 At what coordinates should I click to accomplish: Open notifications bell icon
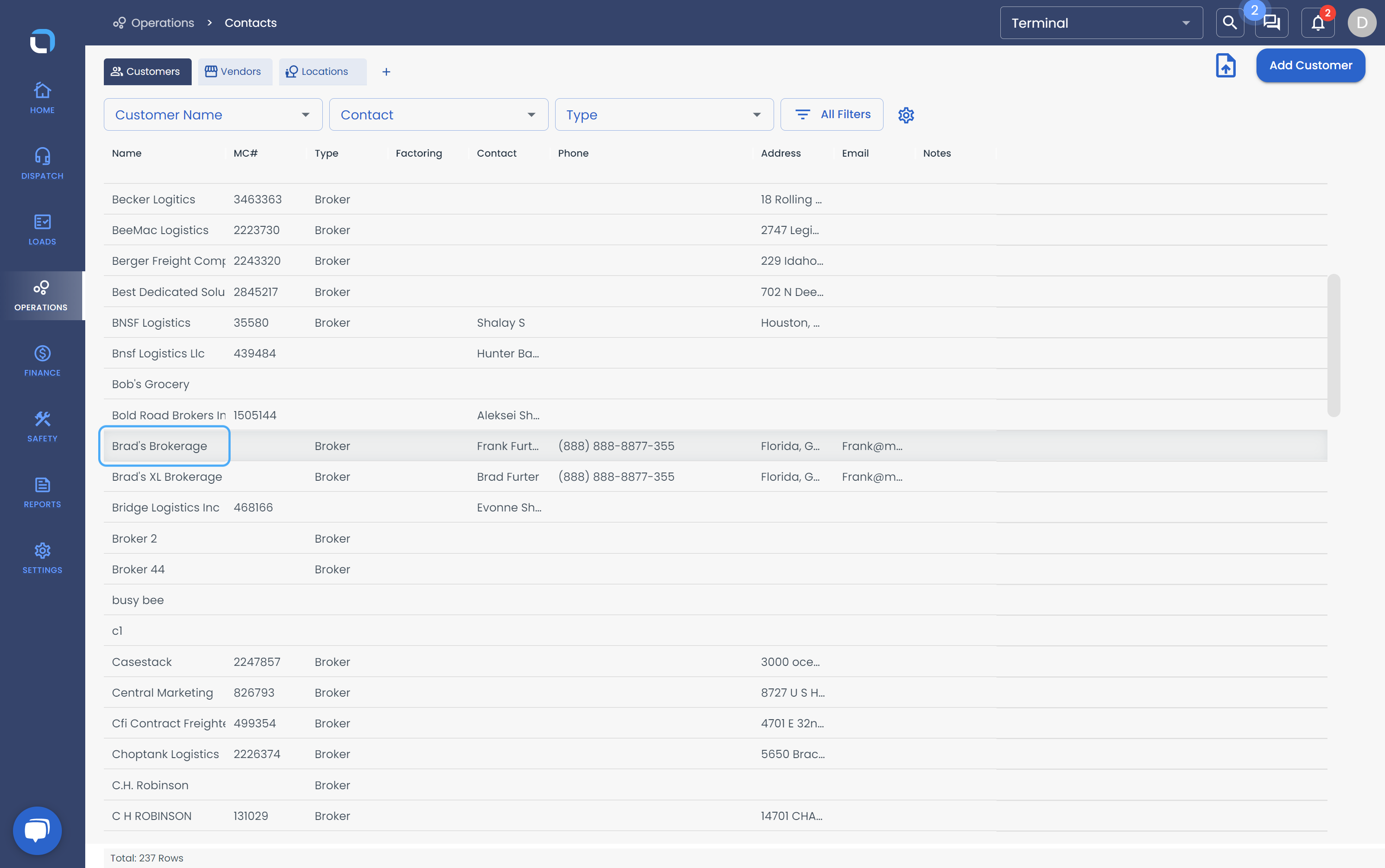pos(1317,23)
